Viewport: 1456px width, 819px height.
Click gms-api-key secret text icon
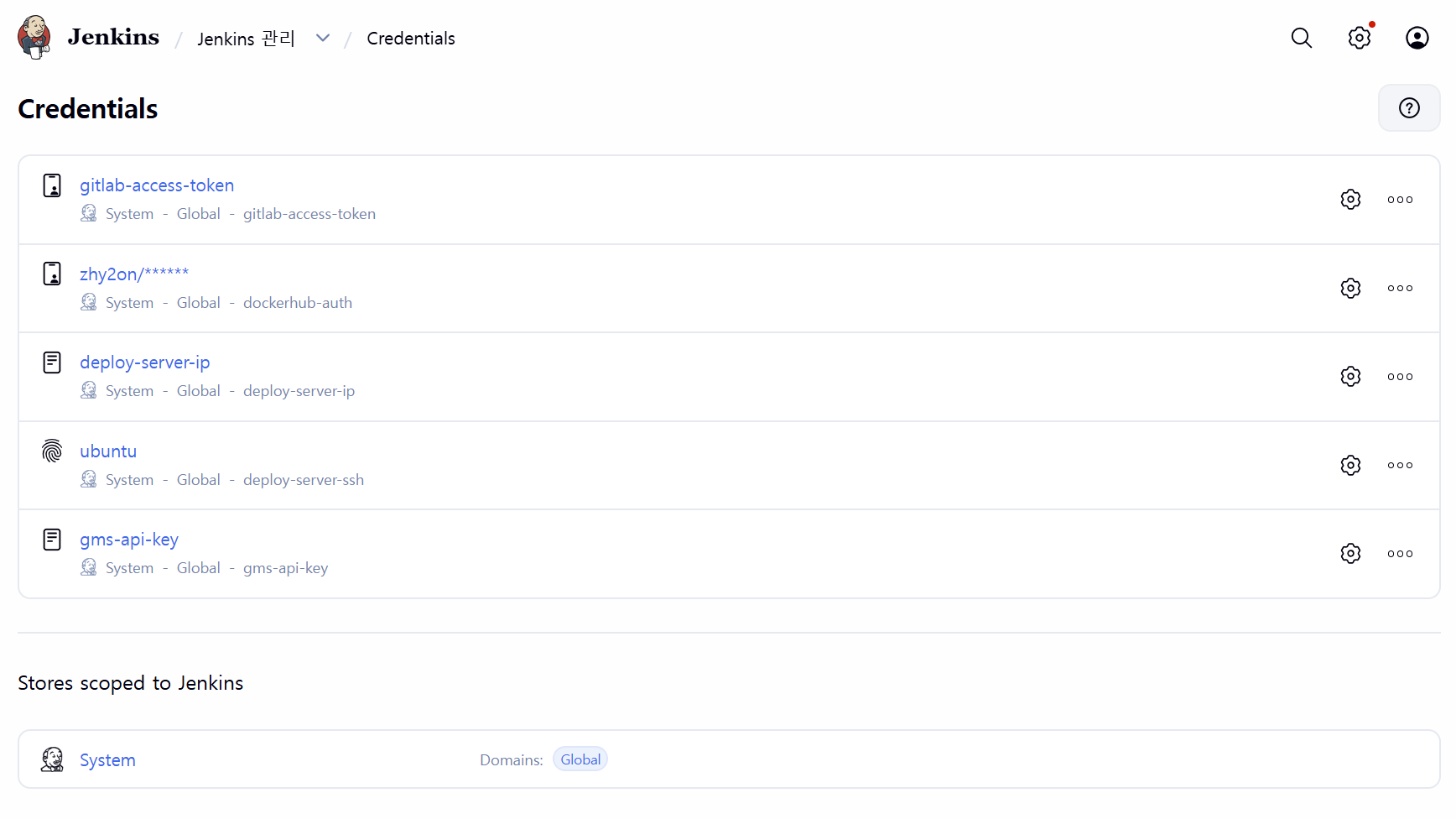[x=52, y=540]
